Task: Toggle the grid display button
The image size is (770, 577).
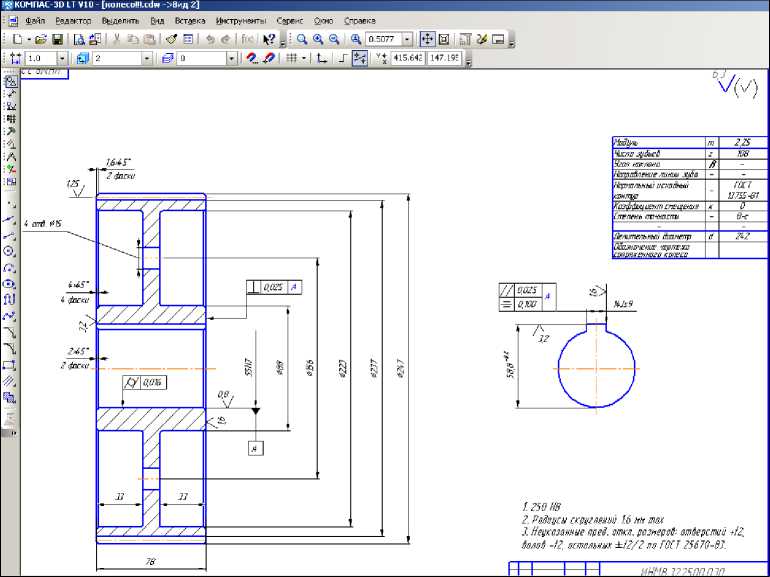Action: click(x=291, y=58)
